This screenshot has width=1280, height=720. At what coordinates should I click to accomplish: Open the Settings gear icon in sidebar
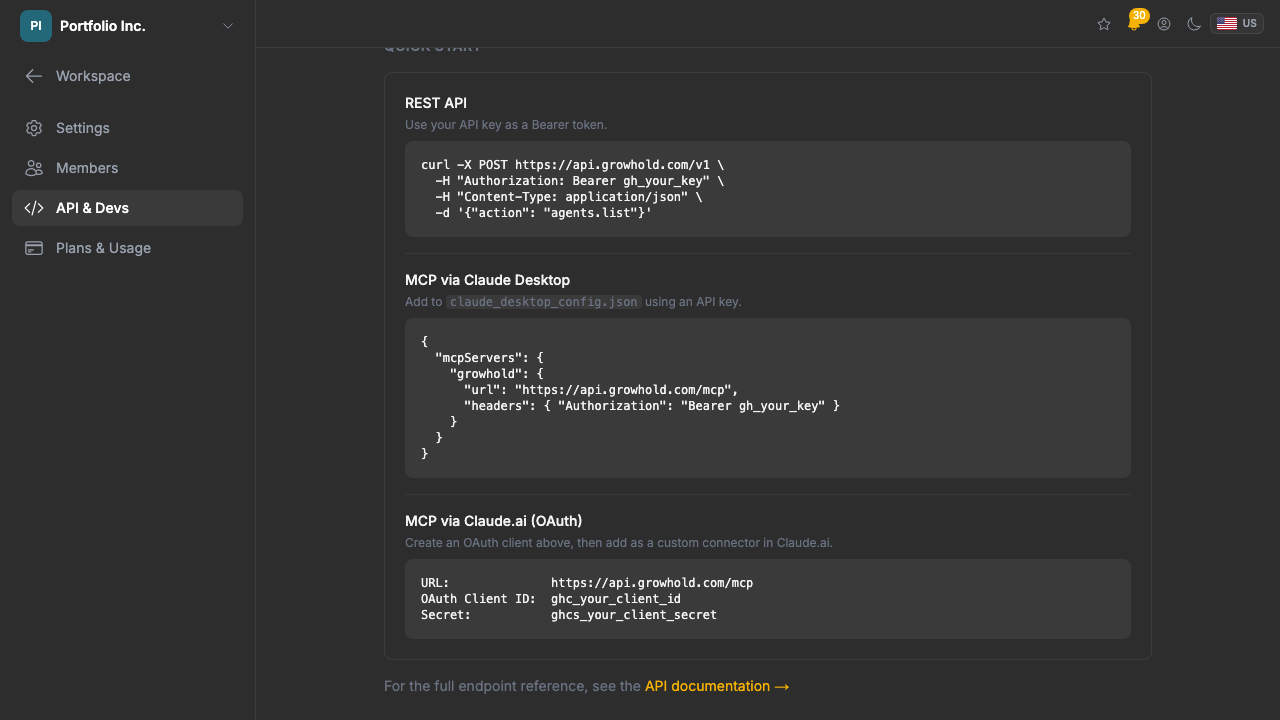tap(34, 128)
